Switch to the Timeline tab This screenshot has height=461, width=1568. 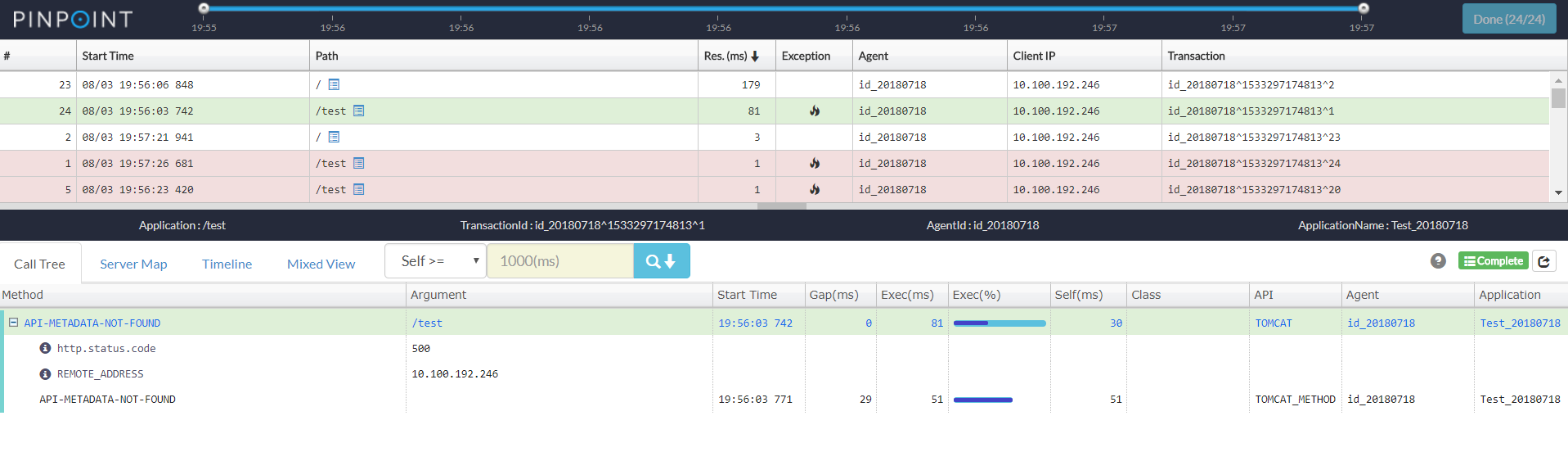pyautogui.click(x=227, y=264)
